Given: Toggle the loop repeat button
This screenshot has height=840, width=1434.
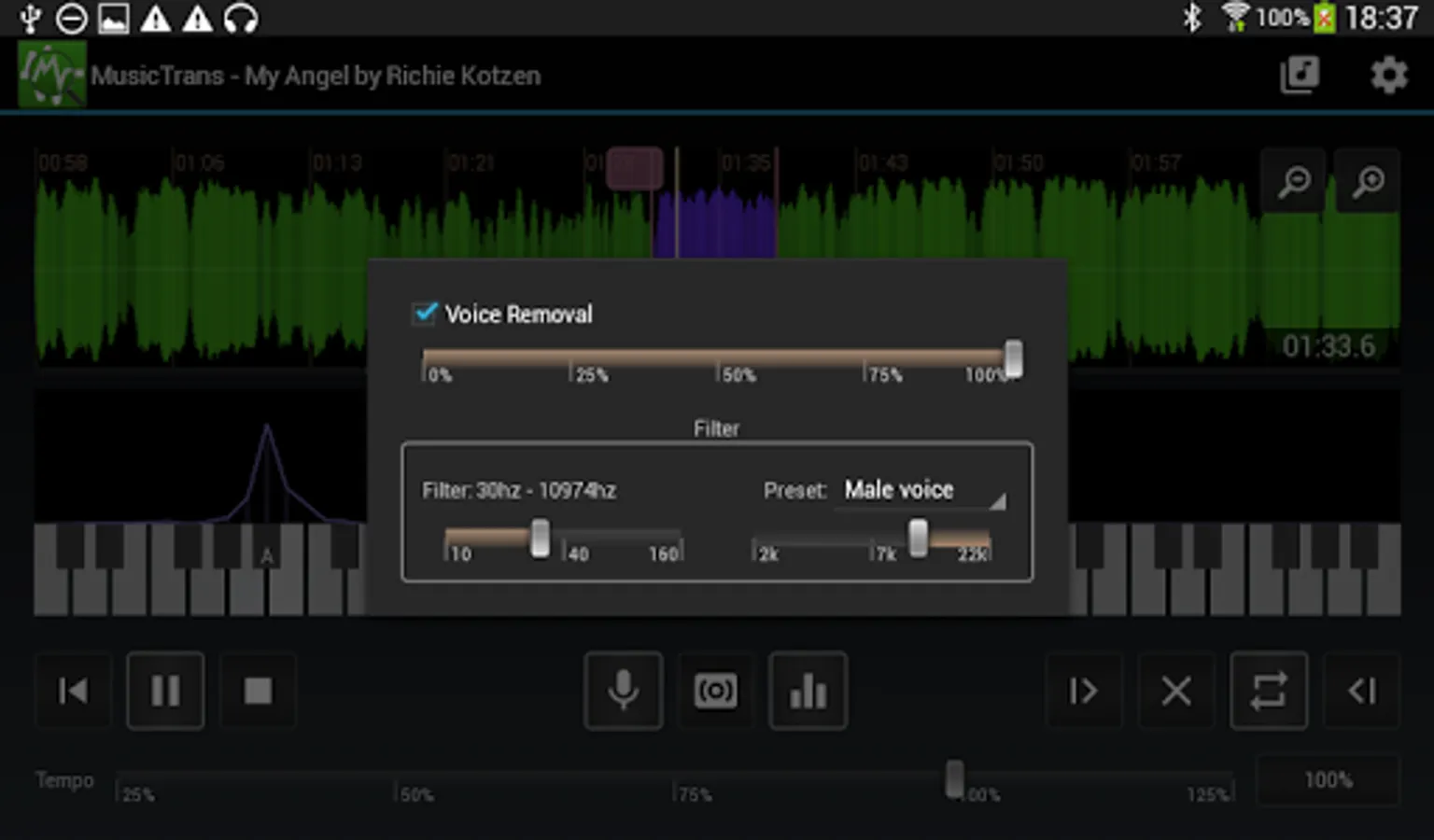Looking at the screenshot, I should pos(1269,691).
